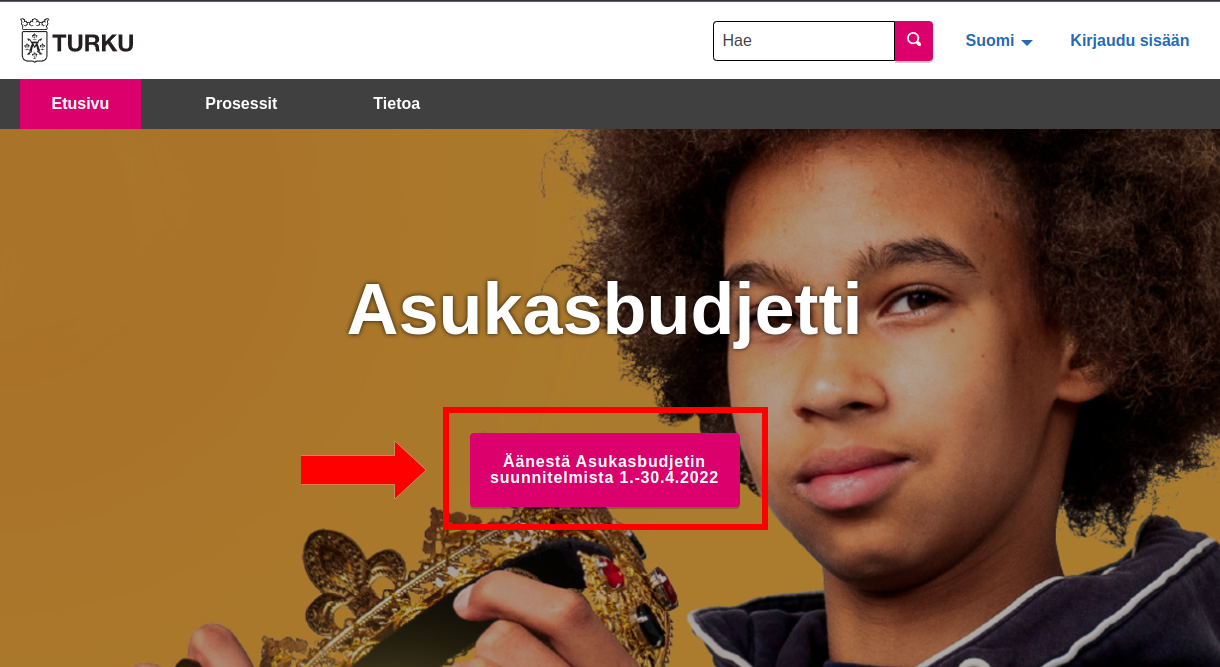Click the red arrow pointing at the button

[x=364, y=469]
